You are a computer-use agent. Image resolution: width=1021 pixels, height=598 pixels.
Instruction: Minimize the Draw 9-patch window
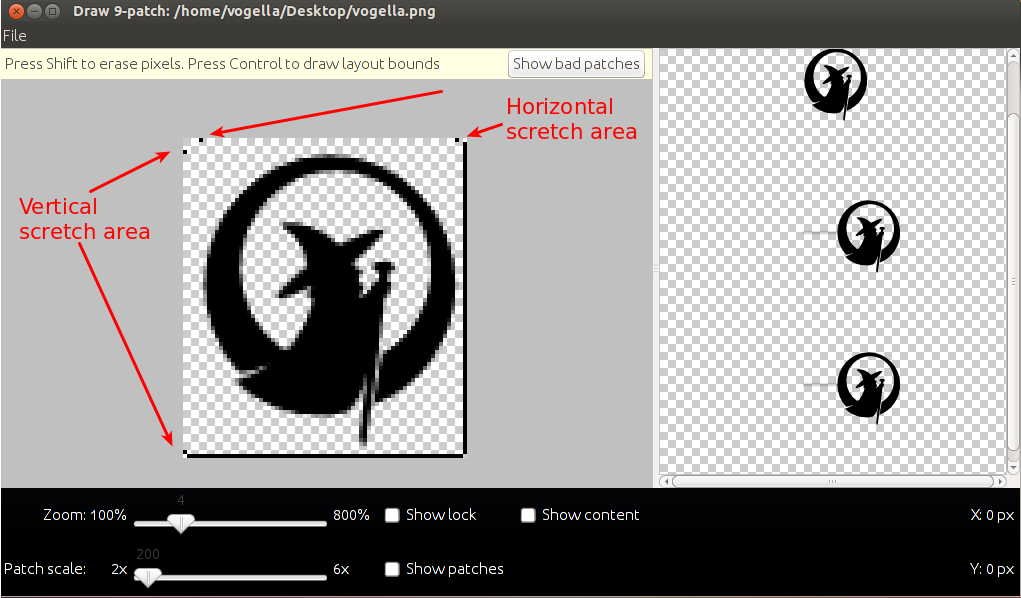[x=33, y=11]
